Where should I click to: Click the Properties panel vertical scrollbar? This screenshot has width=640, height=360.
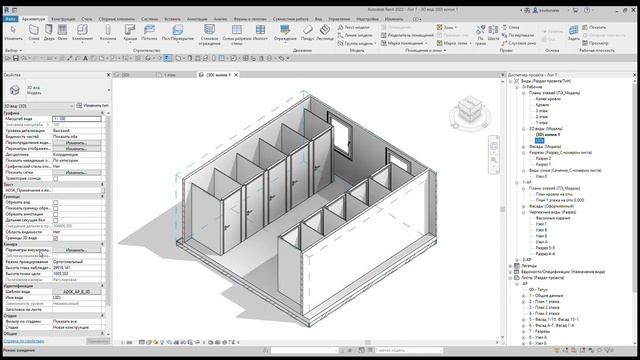108,212
